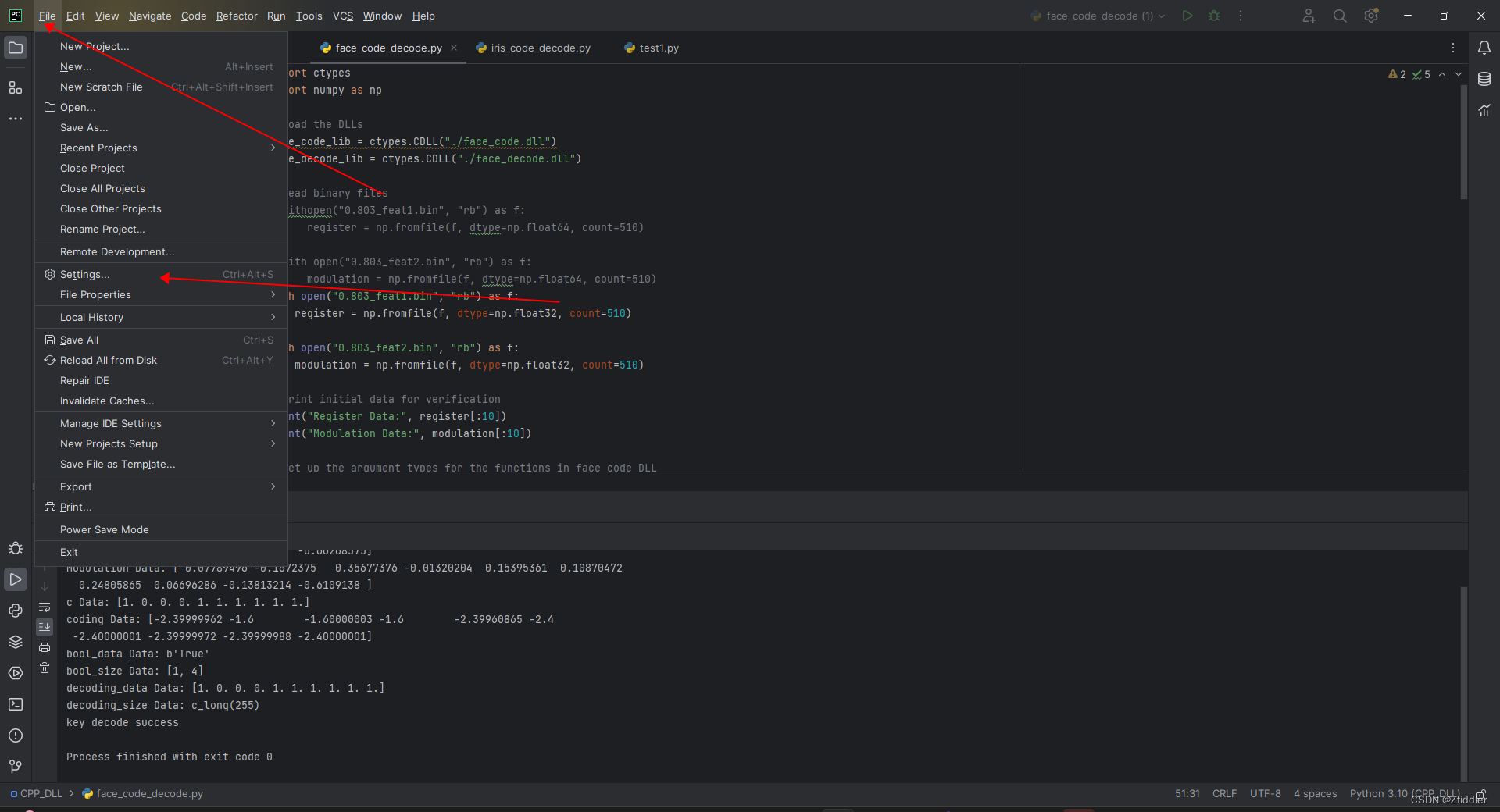Image resolution: width=1500 pixels, height=812 pixels.
Task: Open Code With Me collaboration icon
Action: tap(1309, 16)
